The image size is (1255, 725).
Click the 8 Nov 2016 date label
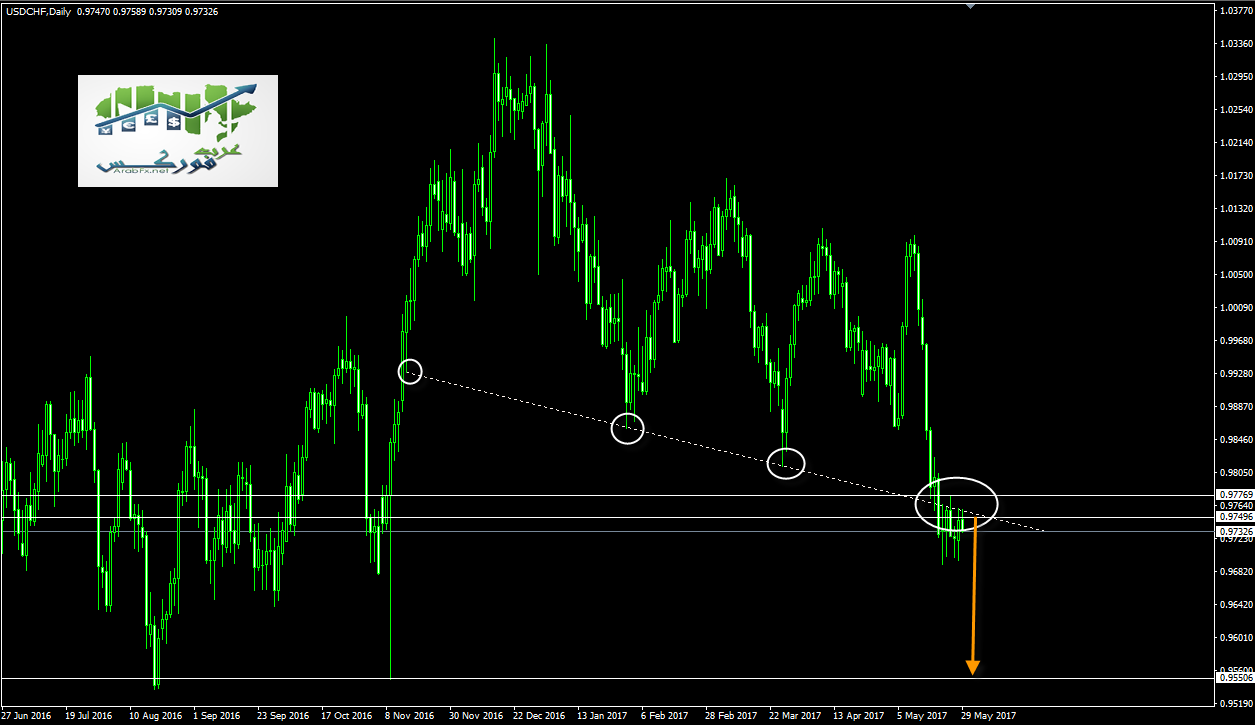coord(412,716)
